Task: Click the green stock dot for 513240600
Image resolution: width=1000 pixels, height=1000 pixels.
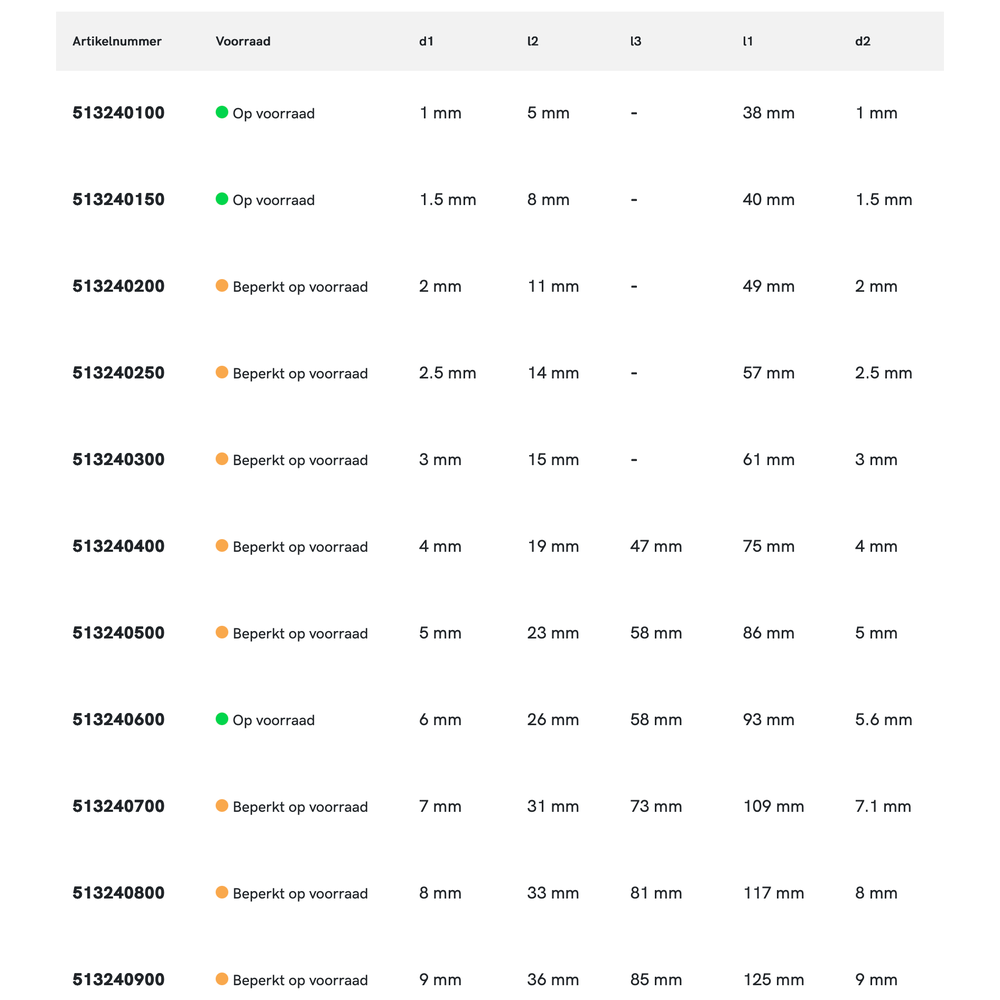Action: tap(222, 719)
